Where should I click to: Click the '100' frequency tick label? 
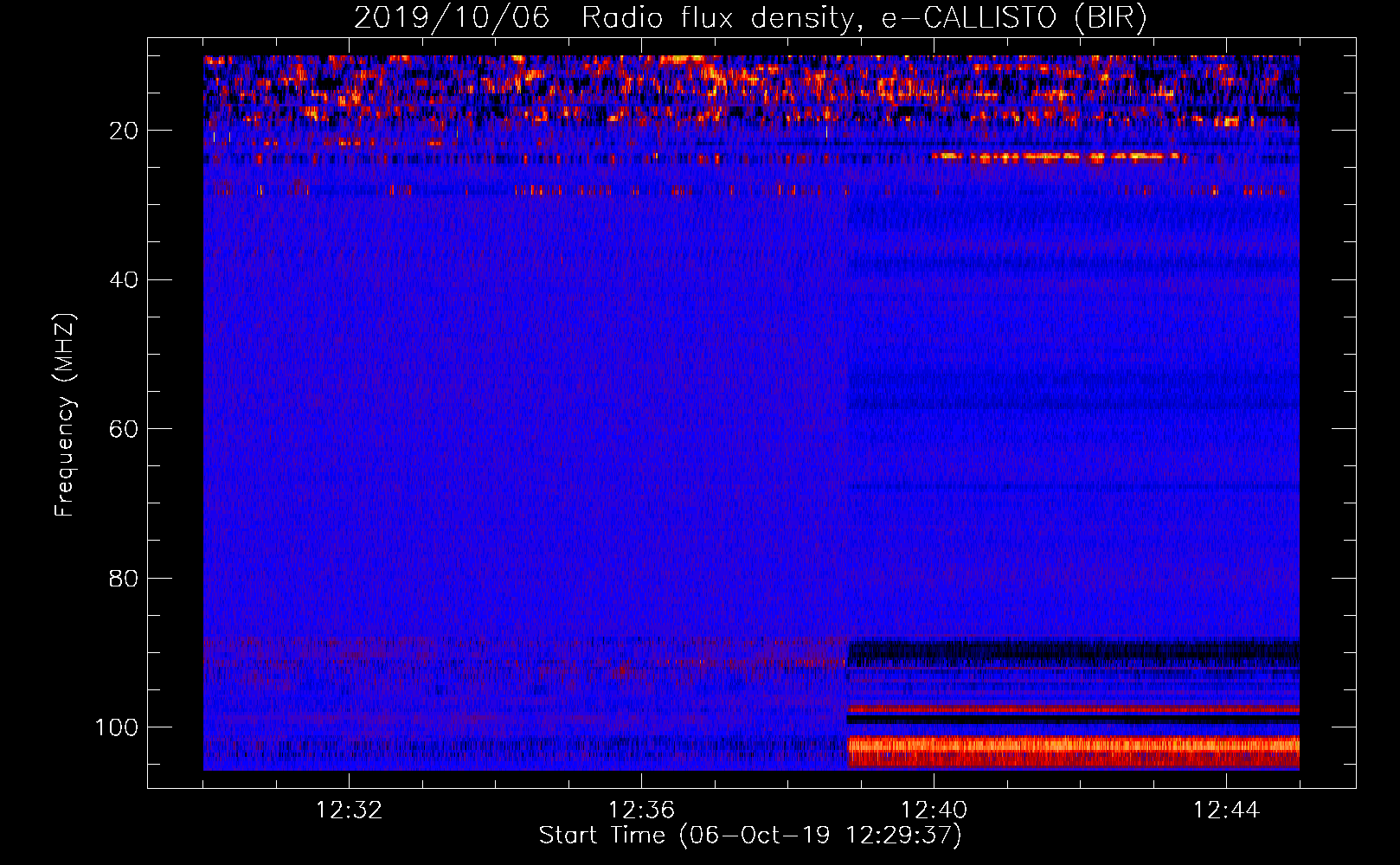click(x=116, y=727)
